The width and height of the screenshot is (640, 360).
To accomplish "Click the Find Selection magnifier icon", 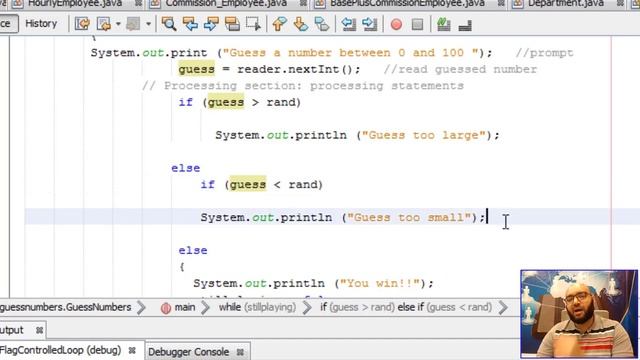I will [x=169, y=24].
